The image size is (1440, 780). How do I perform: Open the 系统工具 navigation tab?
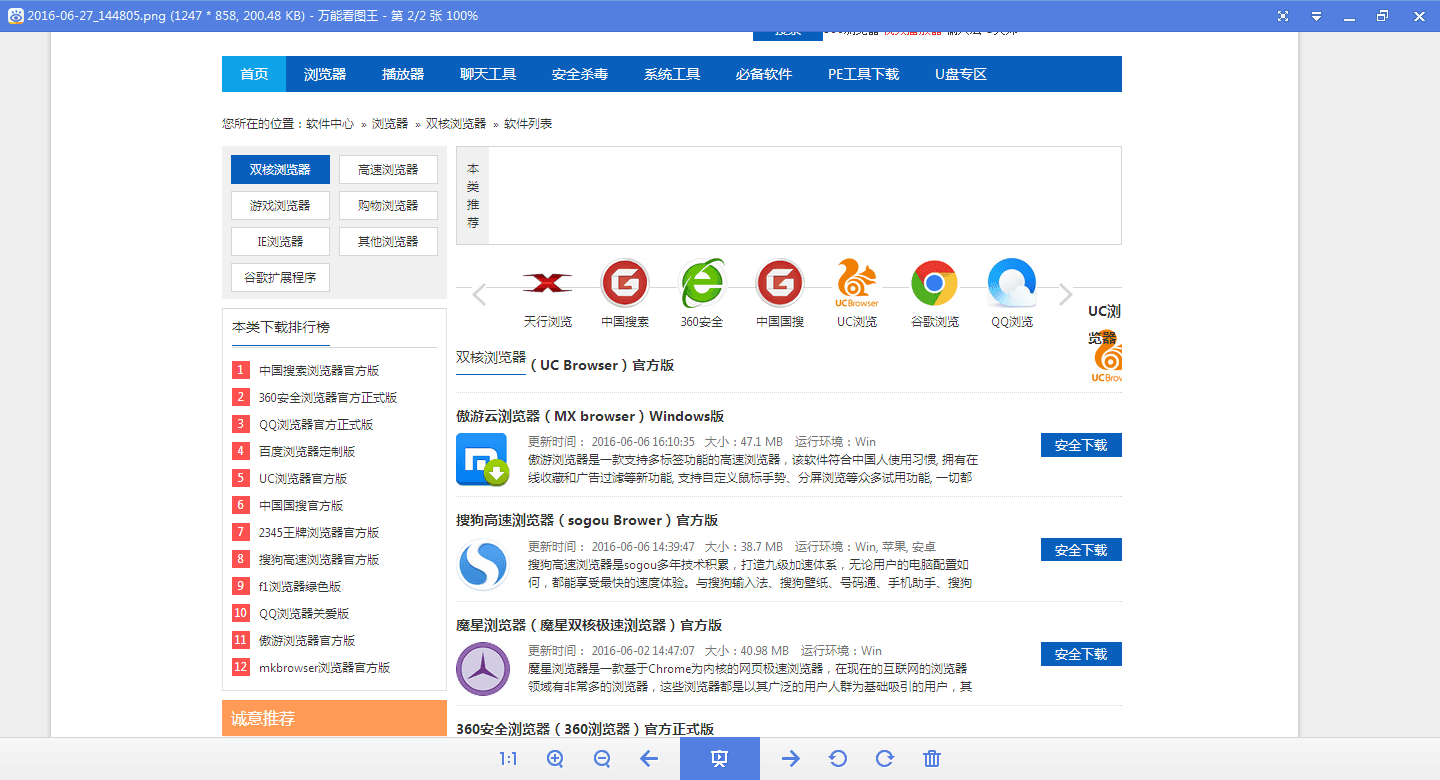(672, 74)
